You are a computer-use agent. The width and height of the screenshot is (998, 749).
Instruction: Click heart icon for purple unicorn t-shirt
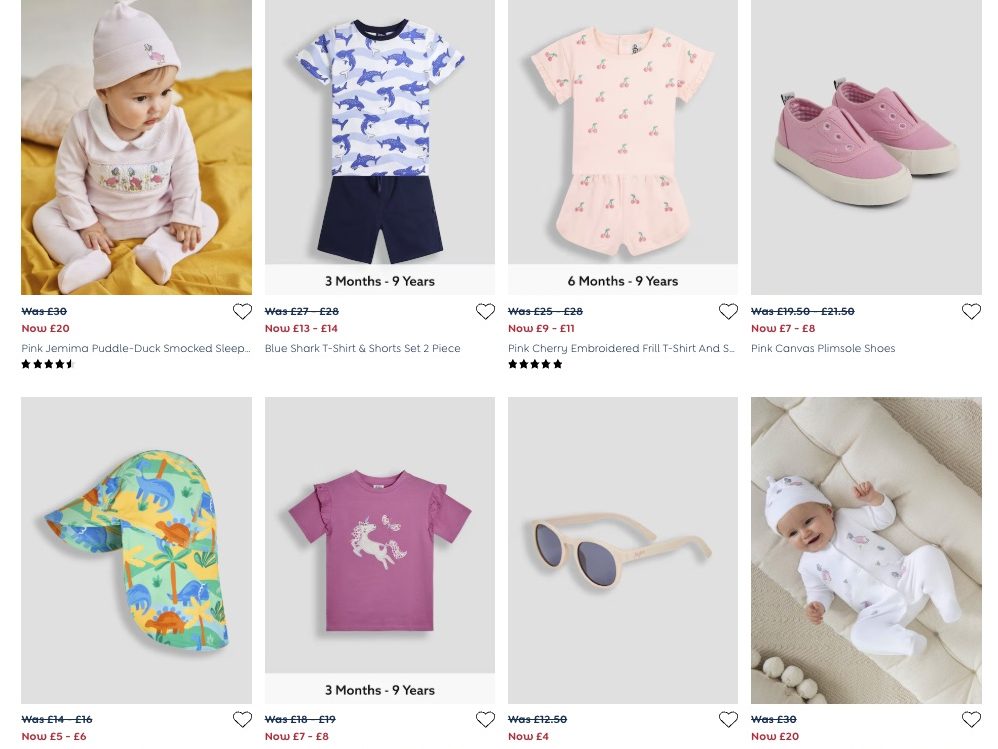(x=485, y=720)
